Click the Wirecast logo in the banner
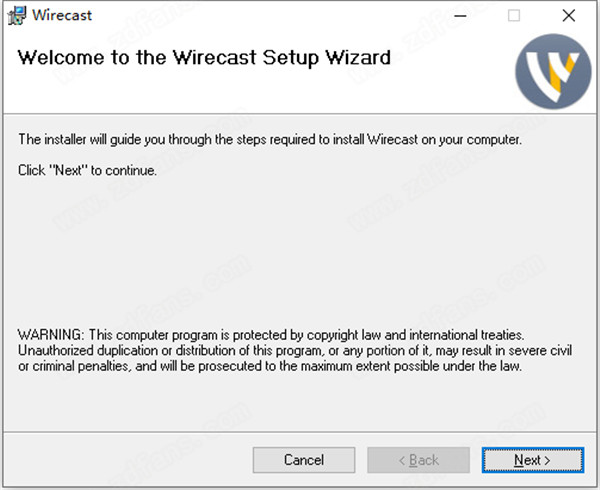 553,71
